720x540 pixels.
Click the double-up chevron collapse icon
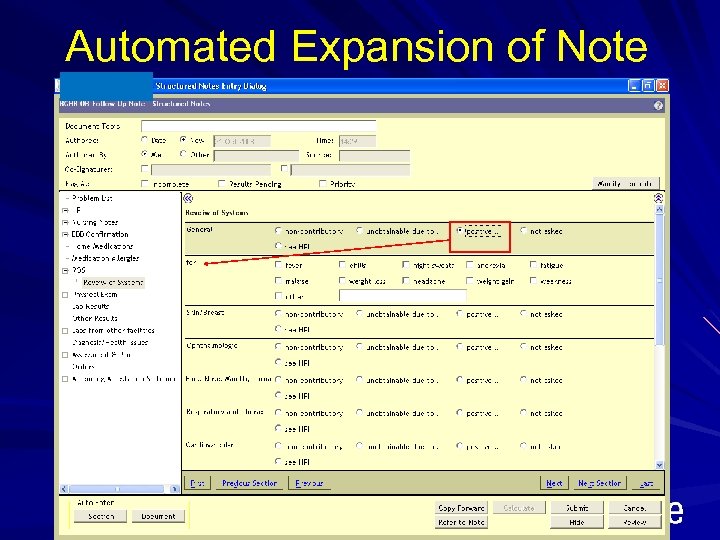pyautogui.click(x=658, y=198)
